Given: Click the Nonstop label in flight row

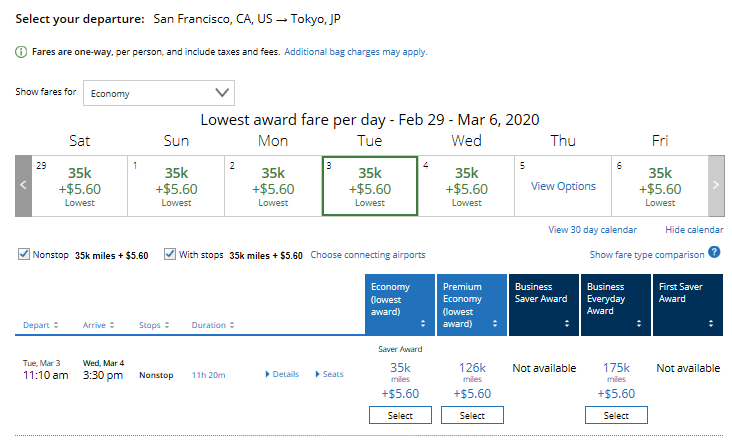Looking at the screenshot, I should pyautogui.click(x=156, y=375).
